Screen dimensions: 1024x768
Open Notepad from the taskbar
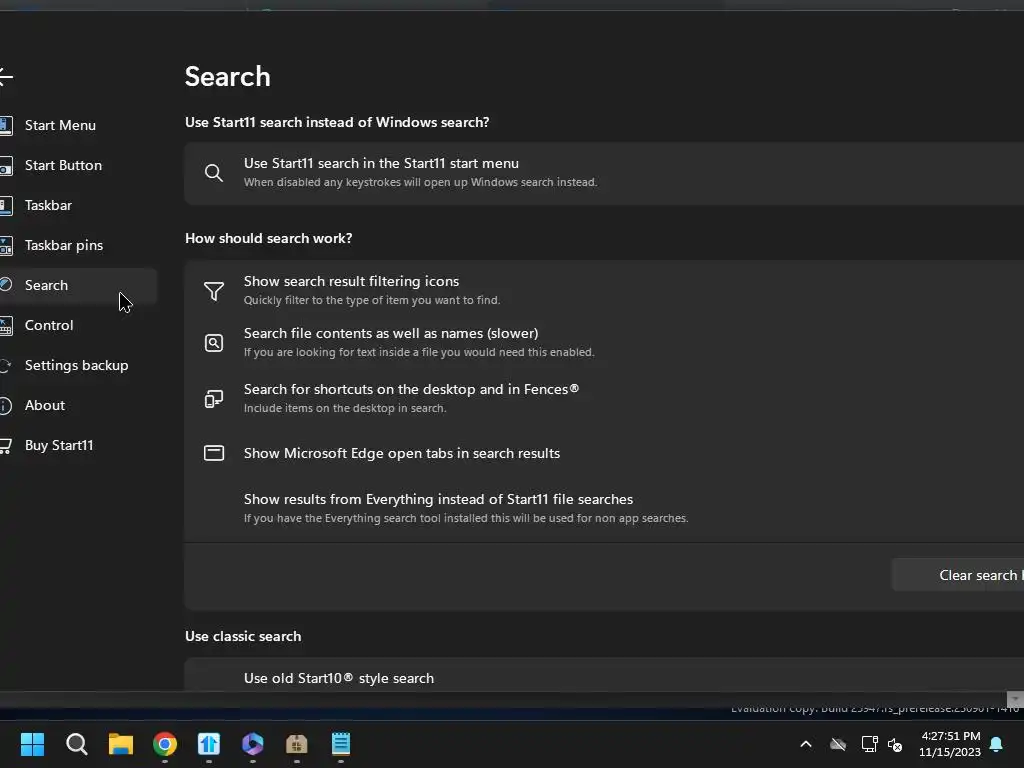pyautogui.click(x=341, y=744)
